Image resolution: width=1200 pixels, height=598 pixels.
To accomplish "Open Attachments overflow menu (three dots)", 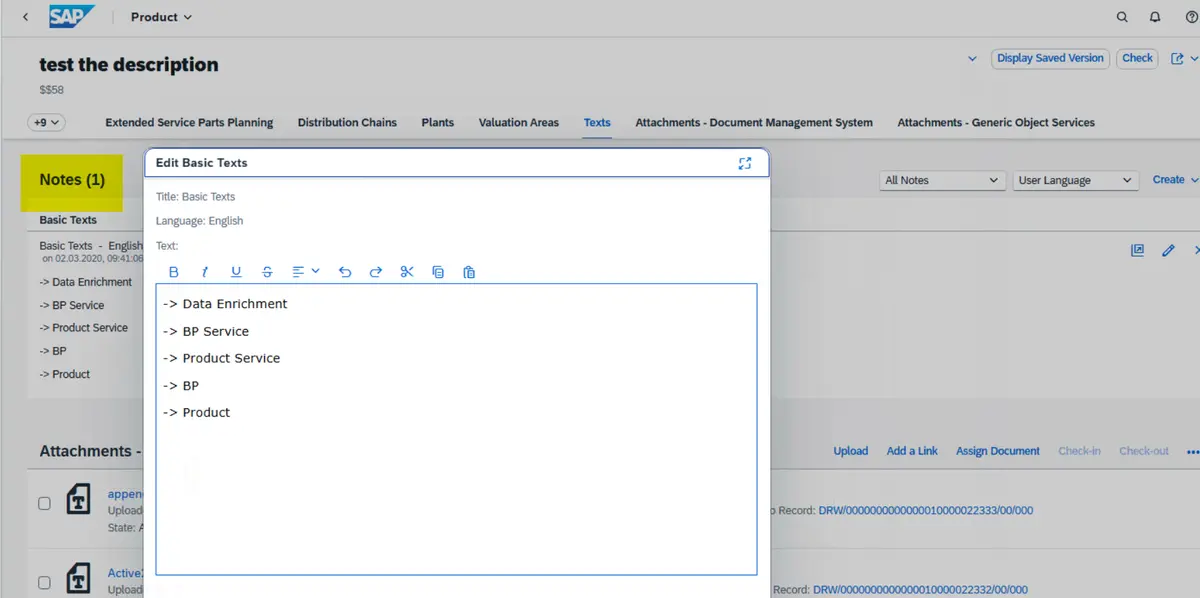I will click(1192, 451).
